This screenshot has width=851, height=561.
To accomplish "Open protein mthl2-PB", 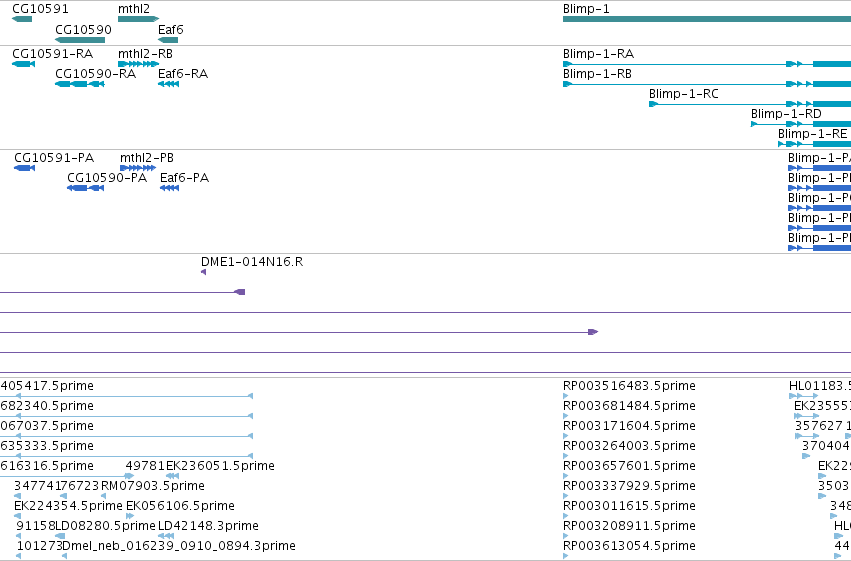I will tap(138, 168).
